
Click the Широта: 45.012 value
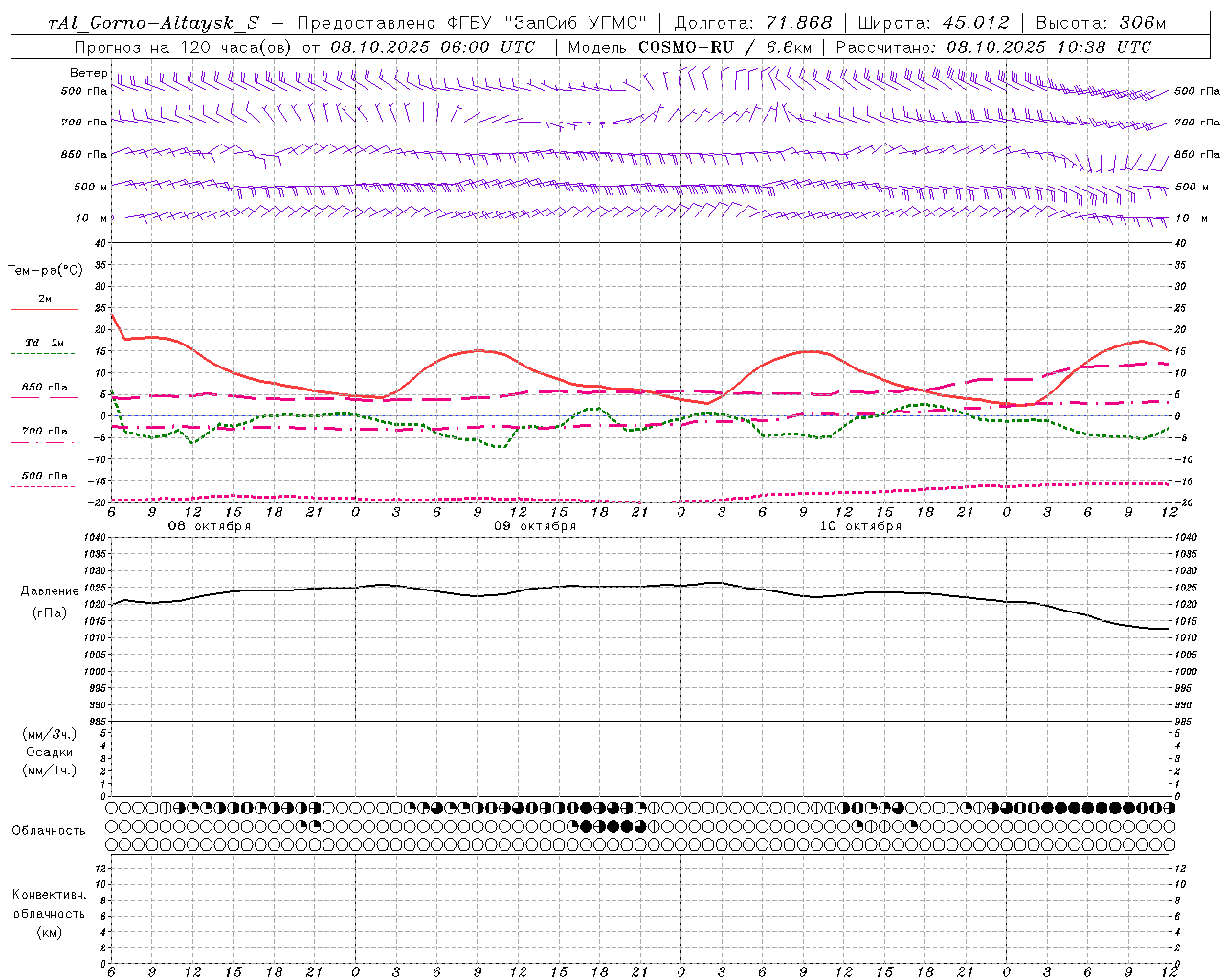point(933,23)
